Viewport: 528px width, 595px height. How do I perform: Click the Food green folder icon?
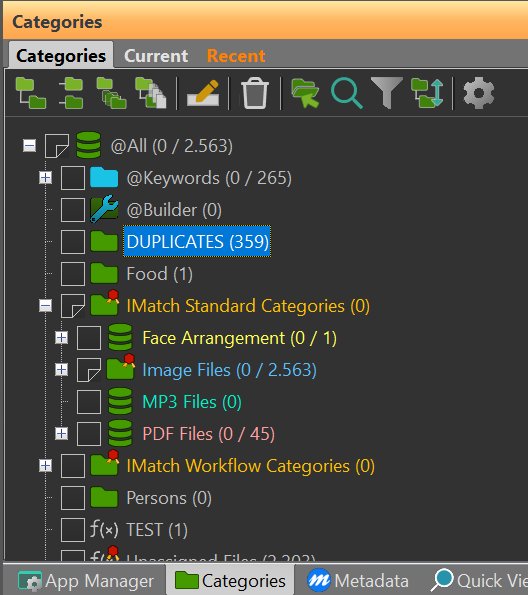(104, 273)
